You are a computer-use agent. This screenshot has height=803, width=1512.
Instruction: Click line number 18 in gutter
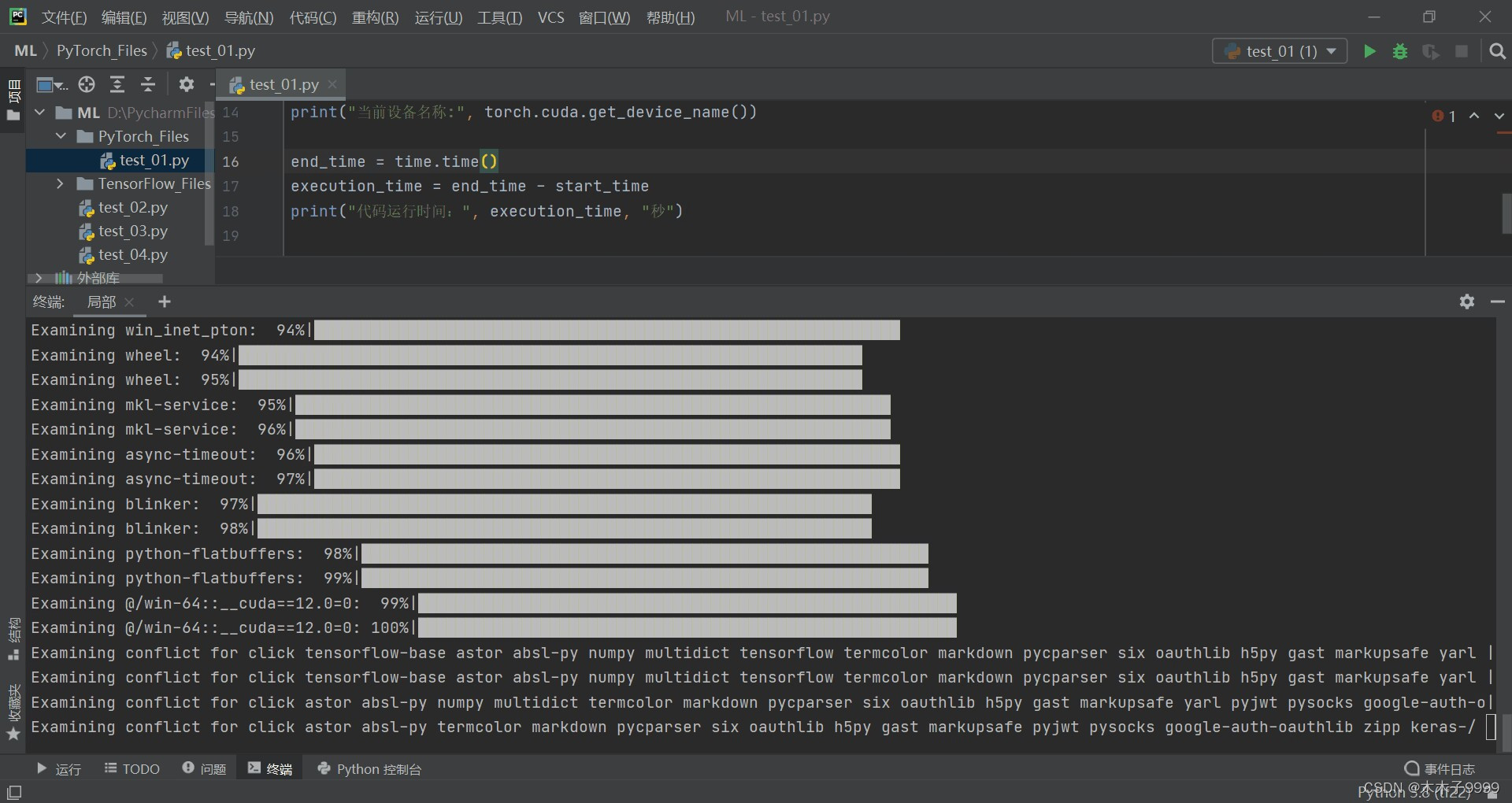pos(231,211)
